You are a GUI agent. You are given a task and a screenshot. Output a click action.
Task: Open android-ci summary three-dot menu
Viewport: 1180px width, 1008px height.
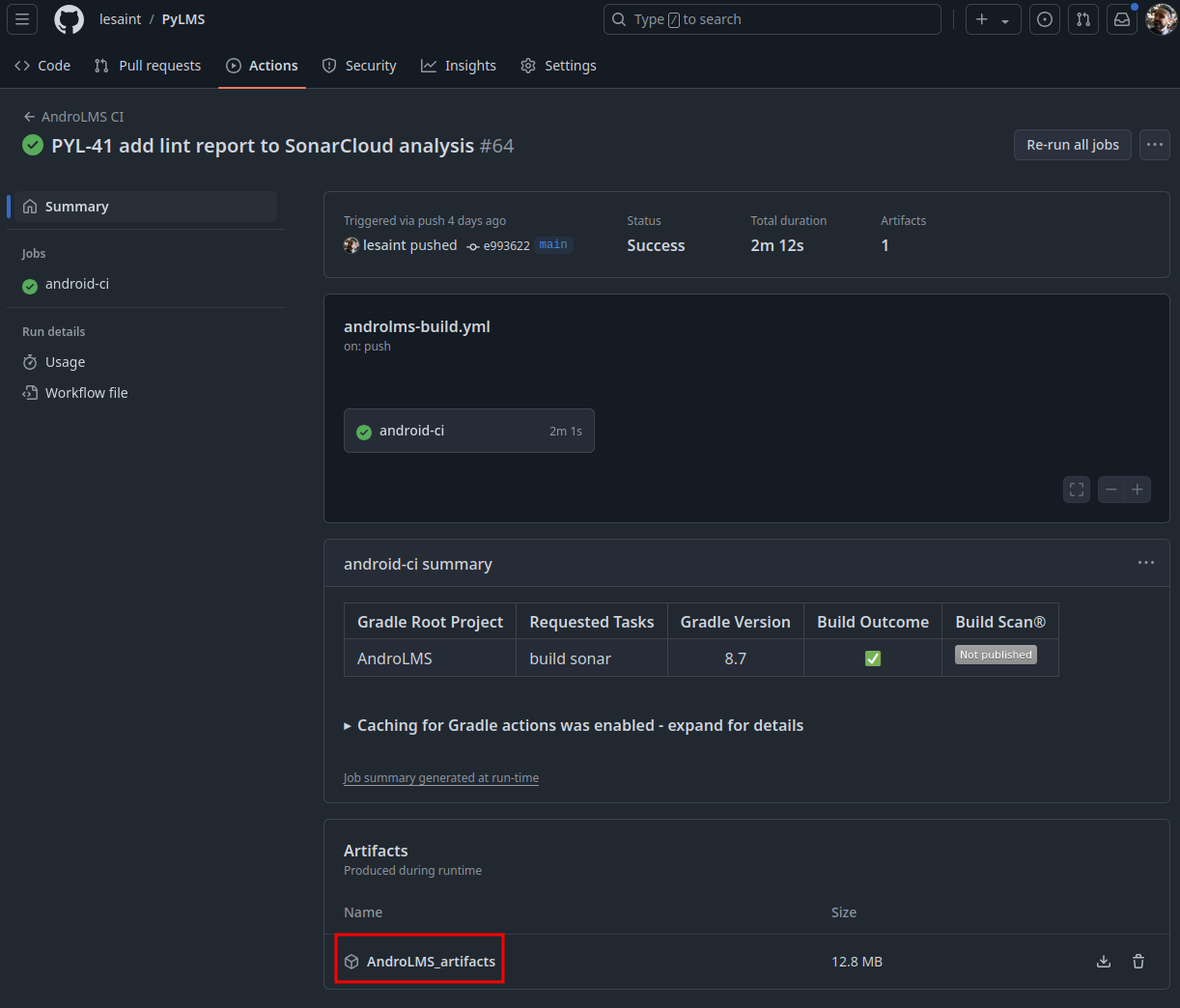(x=1146, y=563)
